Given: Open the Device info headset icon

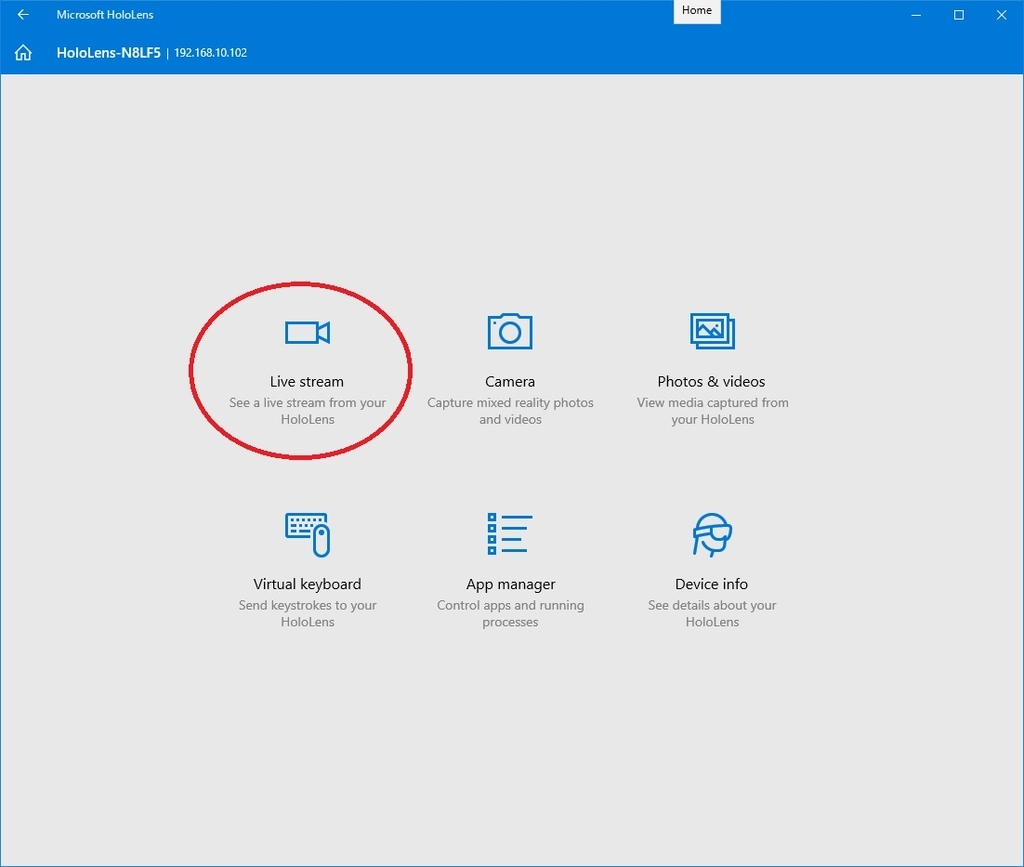Looking at the screenshot, I should 712,534.
